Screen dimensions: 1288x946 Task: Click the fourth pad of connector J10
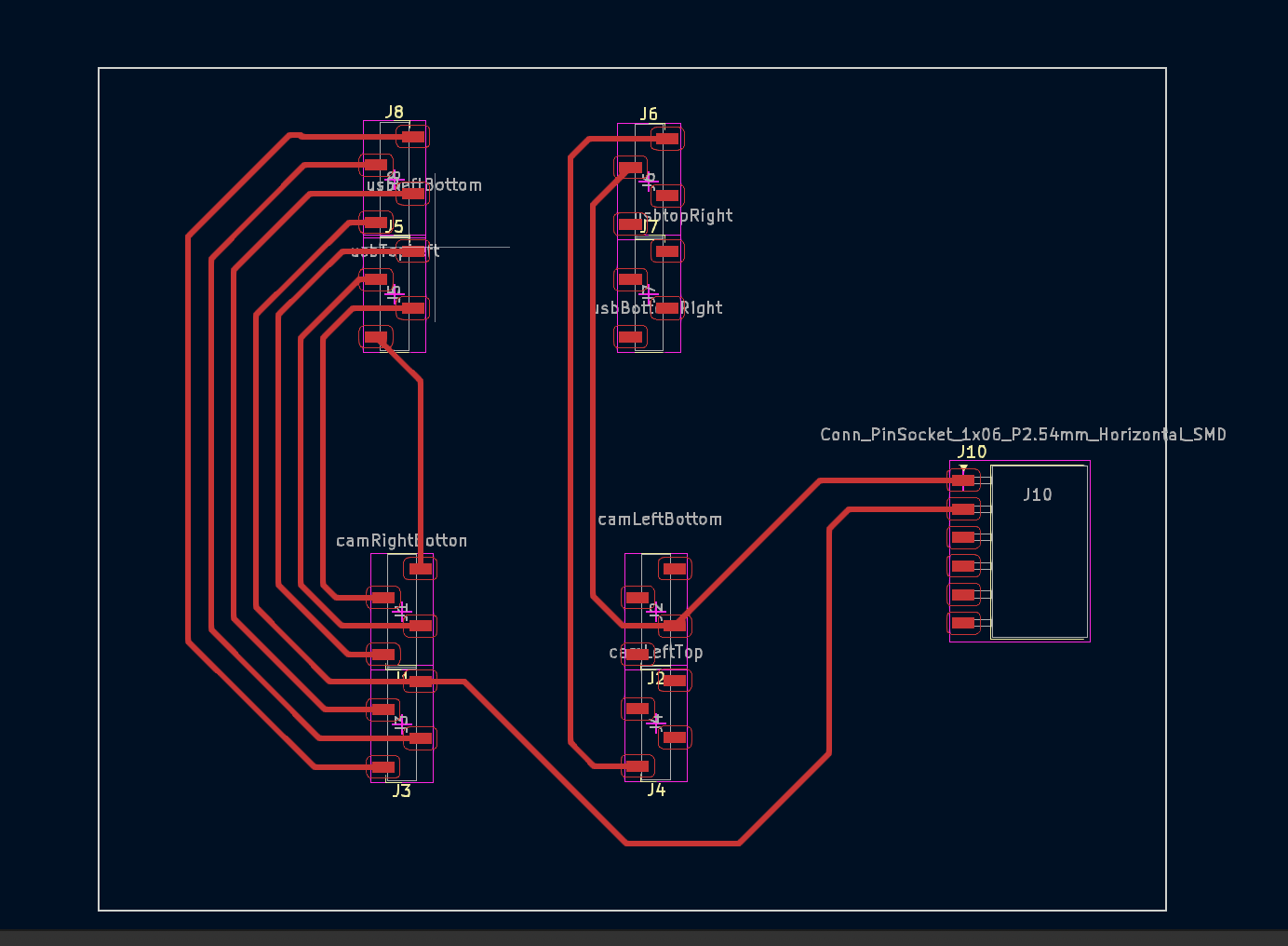pyautogui.click(x=963, y=566)
